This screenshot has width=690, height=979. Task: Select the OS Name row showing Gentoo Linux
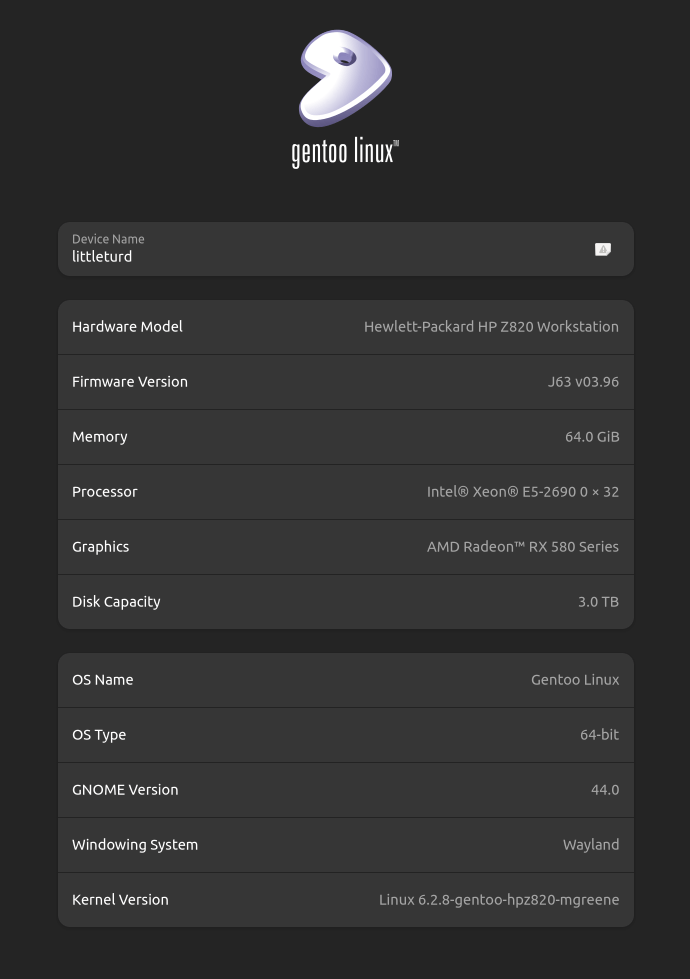pyautogui.click(x=345, y=679)
